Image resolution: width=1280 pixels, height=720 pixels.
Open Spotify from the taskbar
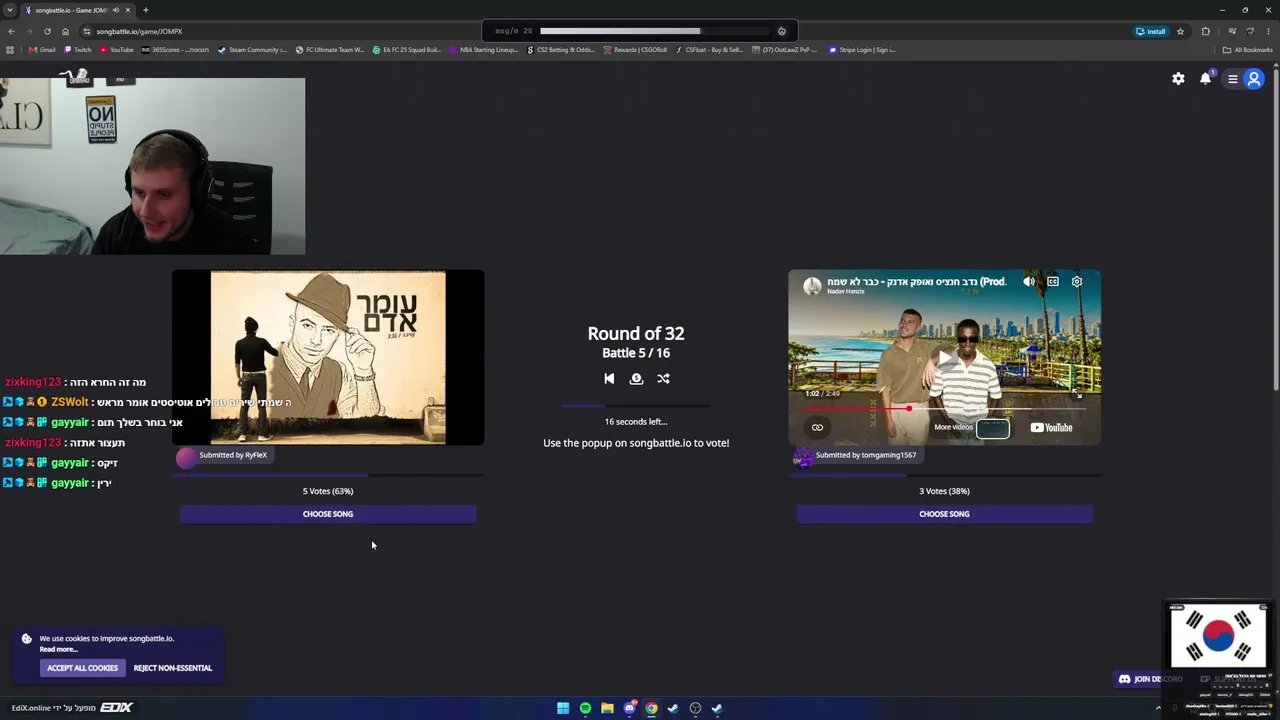pyautogui.click(x=585, y=708)
